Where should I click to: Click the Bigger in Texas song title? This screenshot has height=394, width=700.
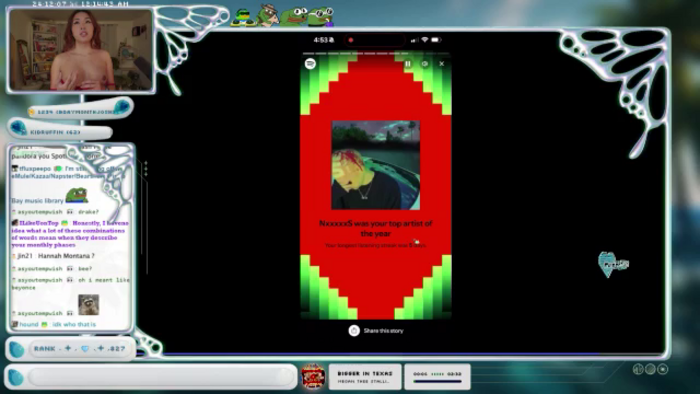365,373
